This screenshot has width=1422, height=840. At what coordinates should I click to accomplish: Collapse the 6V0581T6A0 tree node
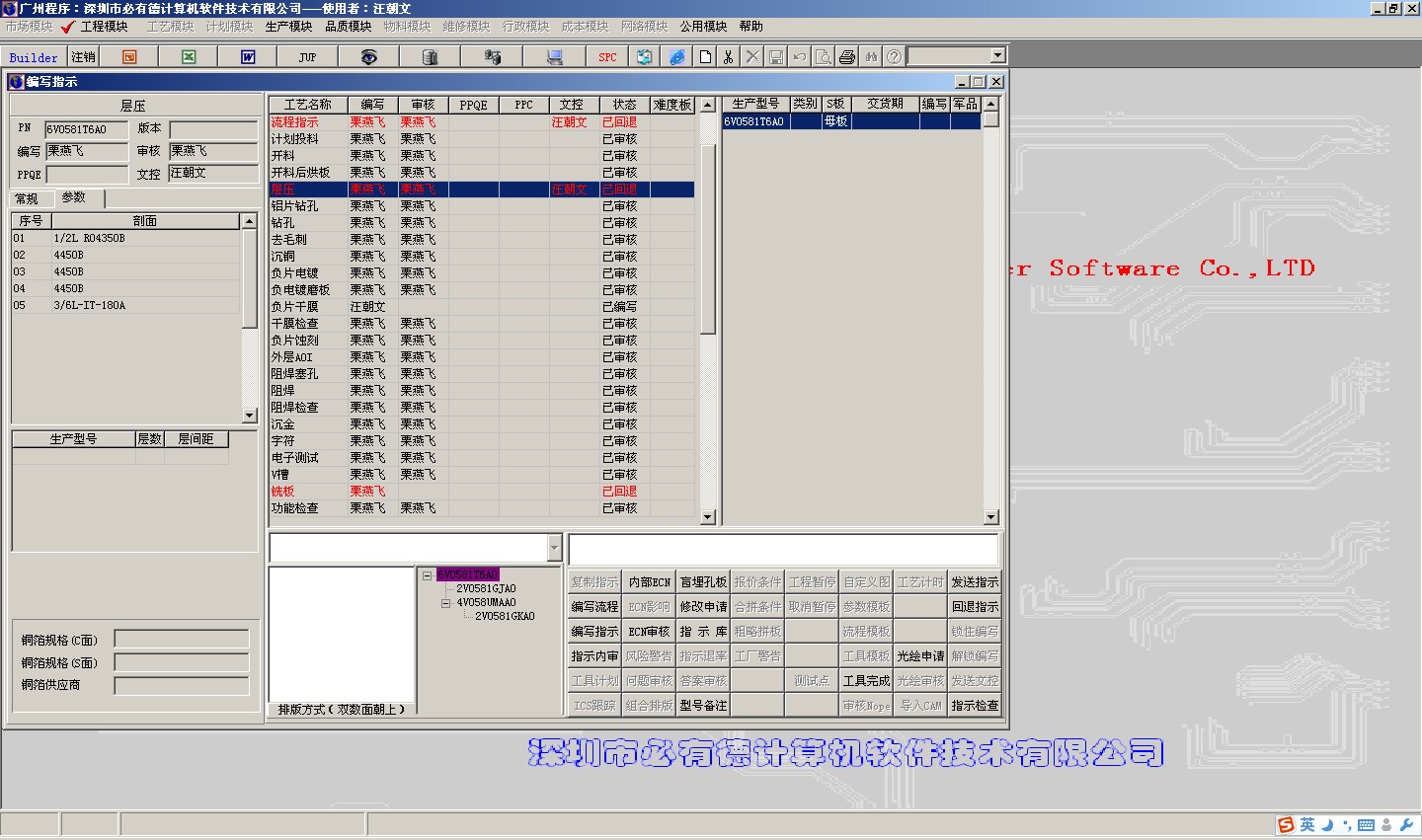[427, 574]
